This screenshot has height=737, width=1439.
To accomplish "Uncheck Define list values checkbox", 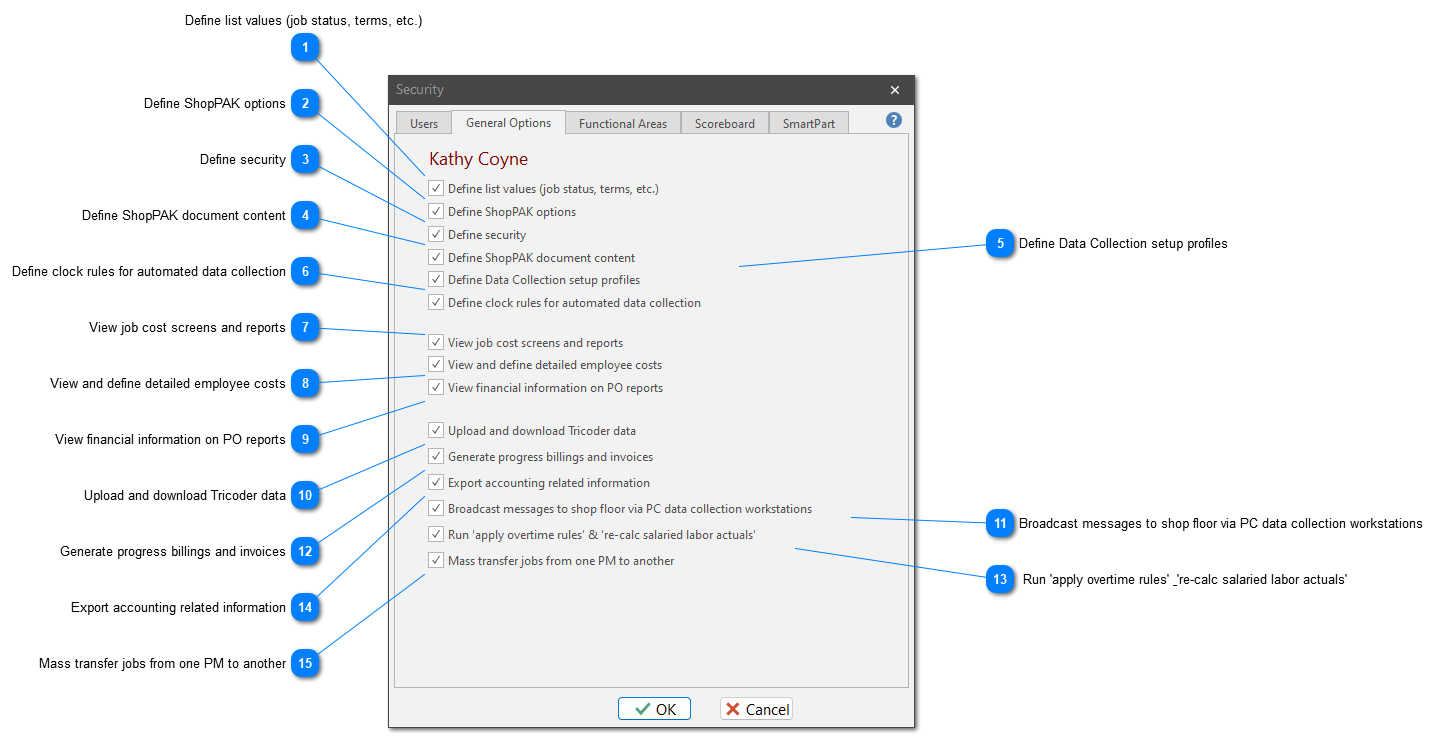I will [x=436, y=188].
